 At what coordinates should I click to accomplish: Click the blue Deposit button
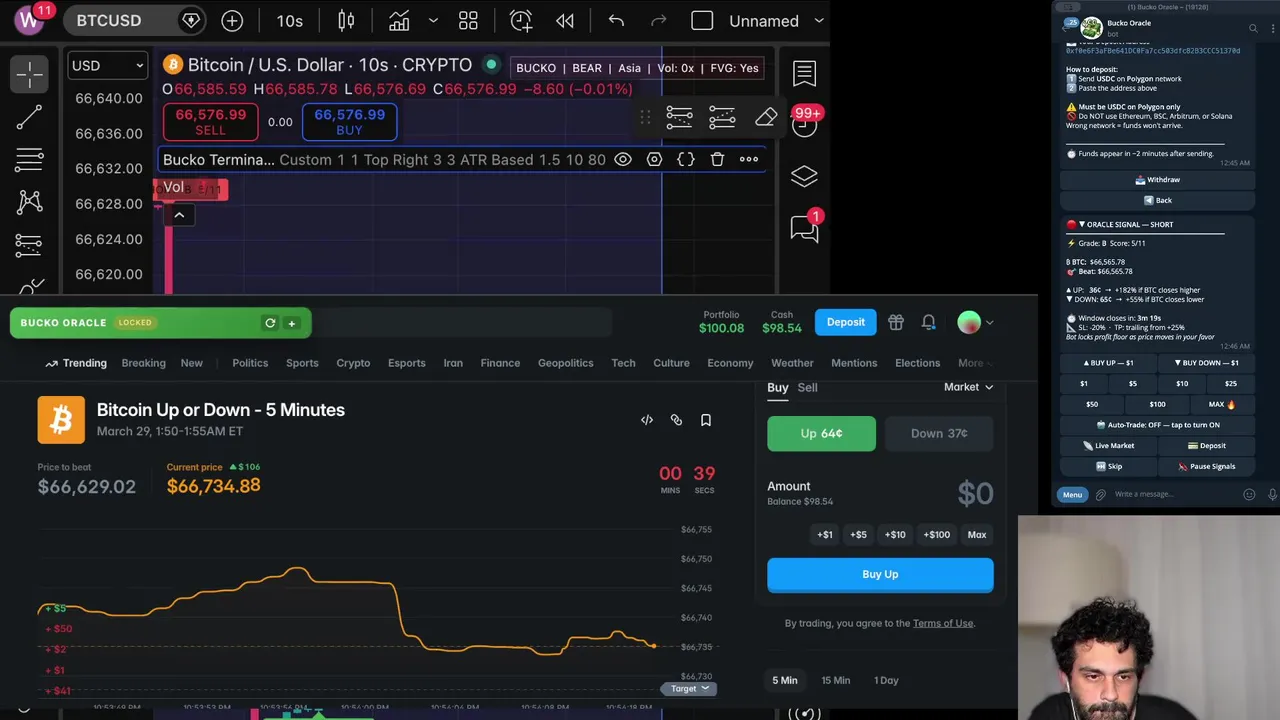click(846, 322)
